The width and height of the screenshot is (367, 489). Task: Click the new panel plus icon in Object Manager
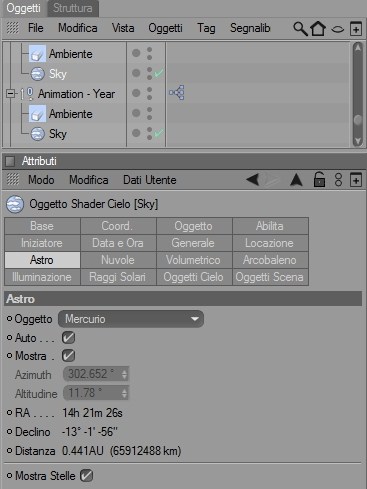point(356,29)
